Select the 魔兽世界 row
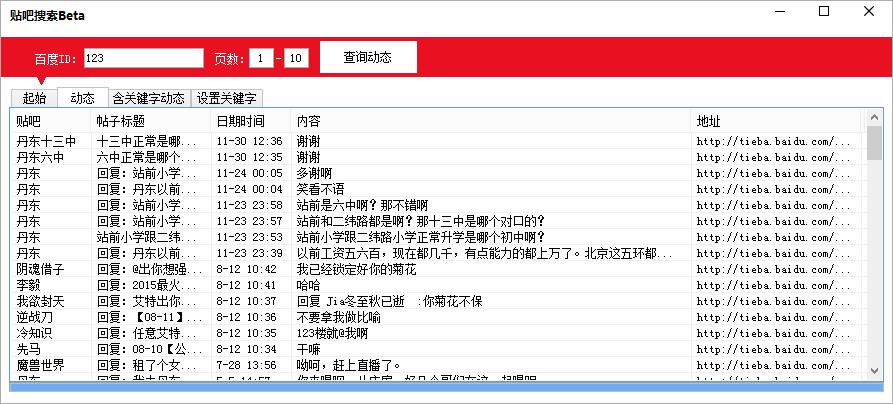 pos(40,365)
